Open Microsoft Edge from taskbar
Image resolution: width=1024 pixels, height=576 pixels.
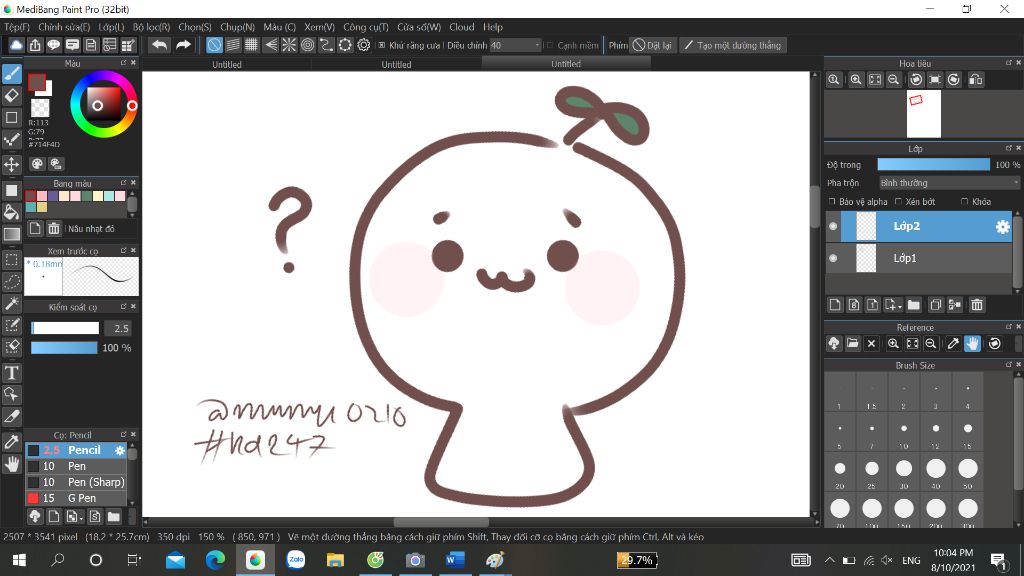click(x=215, y=560)
